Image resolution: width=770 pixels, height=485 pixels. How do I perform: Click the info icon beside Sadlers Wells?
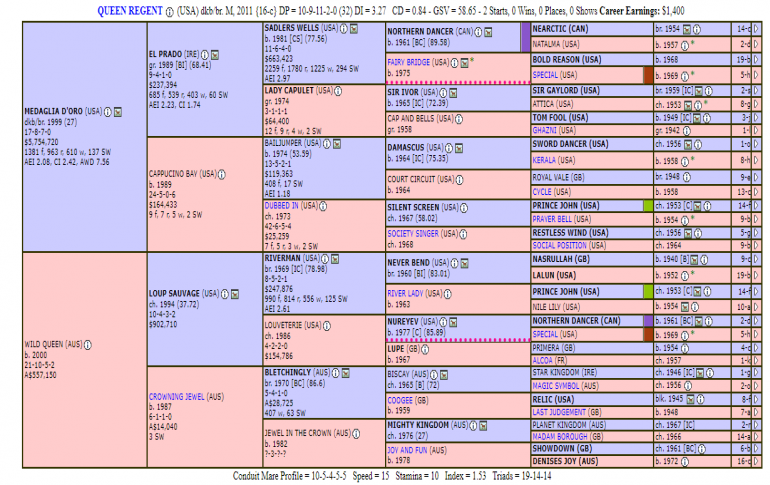click(343, 28)
